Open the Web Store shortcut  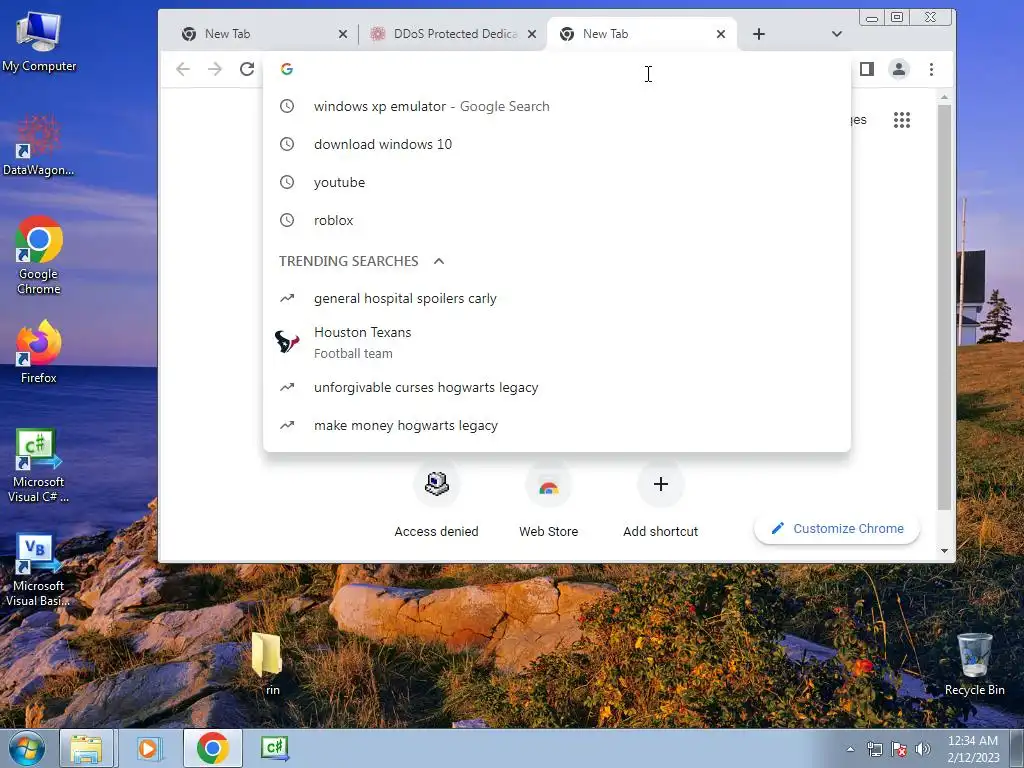(549, 499)
